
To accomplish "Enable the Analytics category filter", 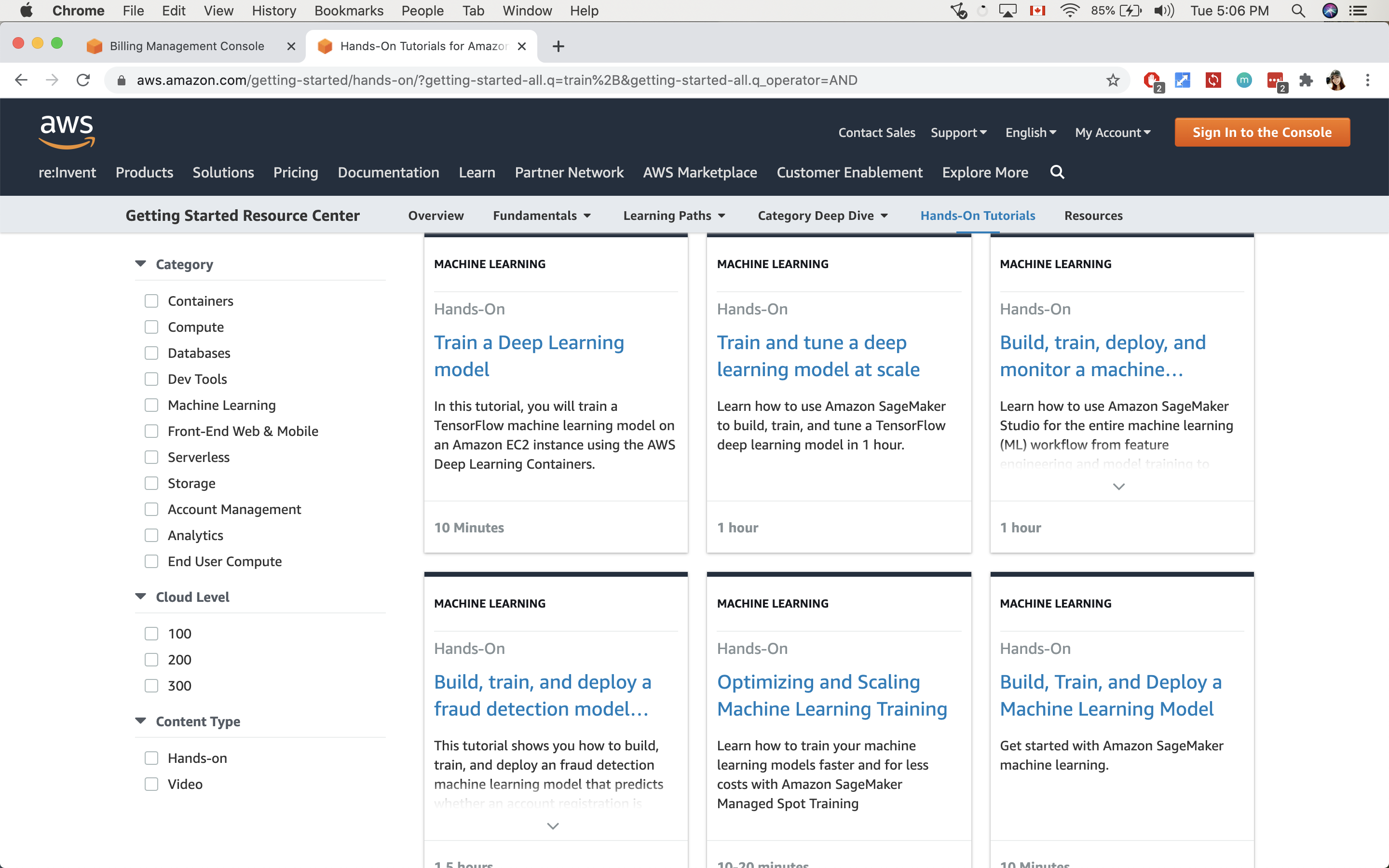I will click(151, 535).
